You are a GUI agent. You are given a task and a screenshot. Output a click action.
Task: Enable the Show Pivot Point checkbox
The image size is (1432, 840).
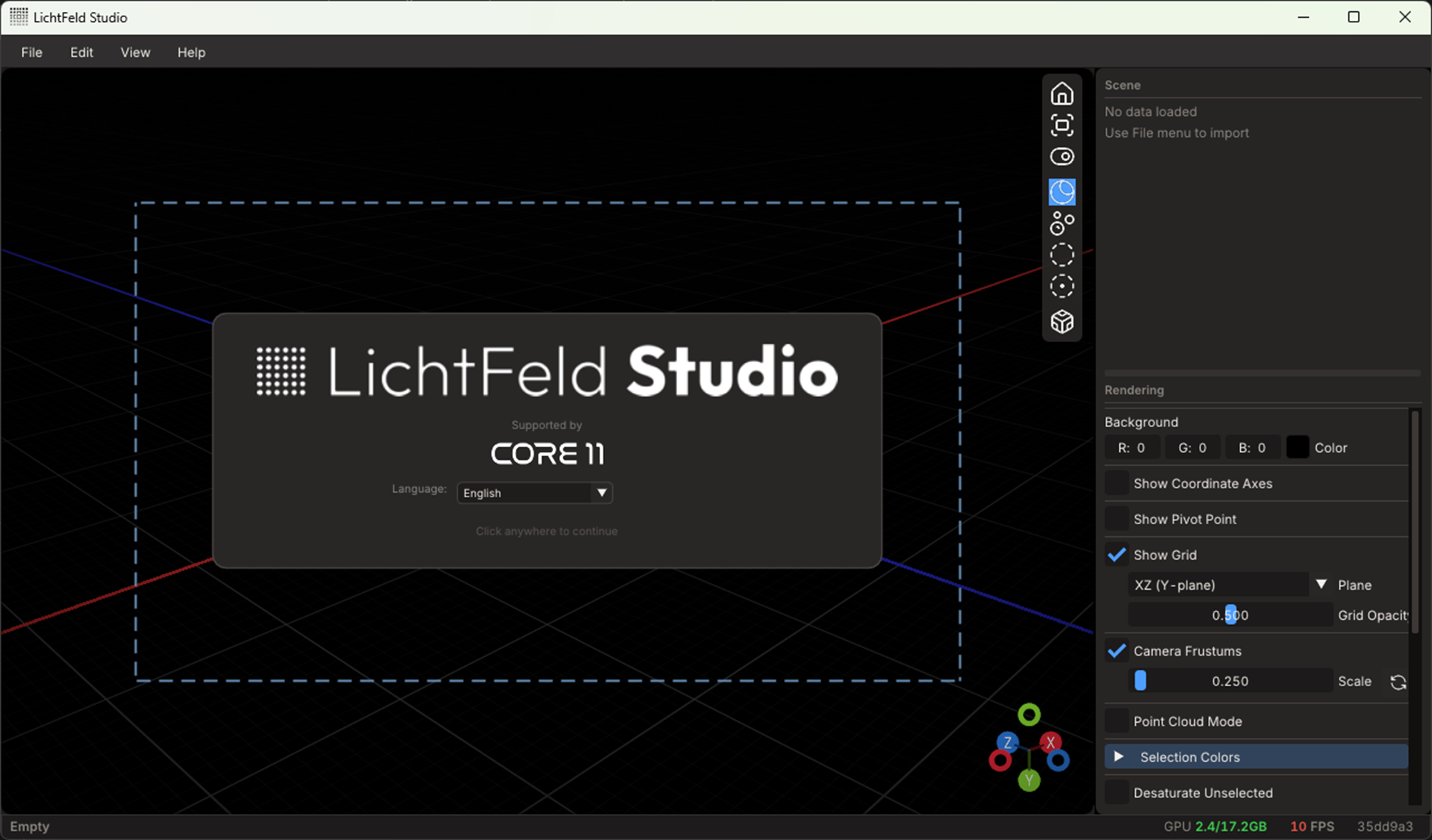click(x=1117, y=519)
